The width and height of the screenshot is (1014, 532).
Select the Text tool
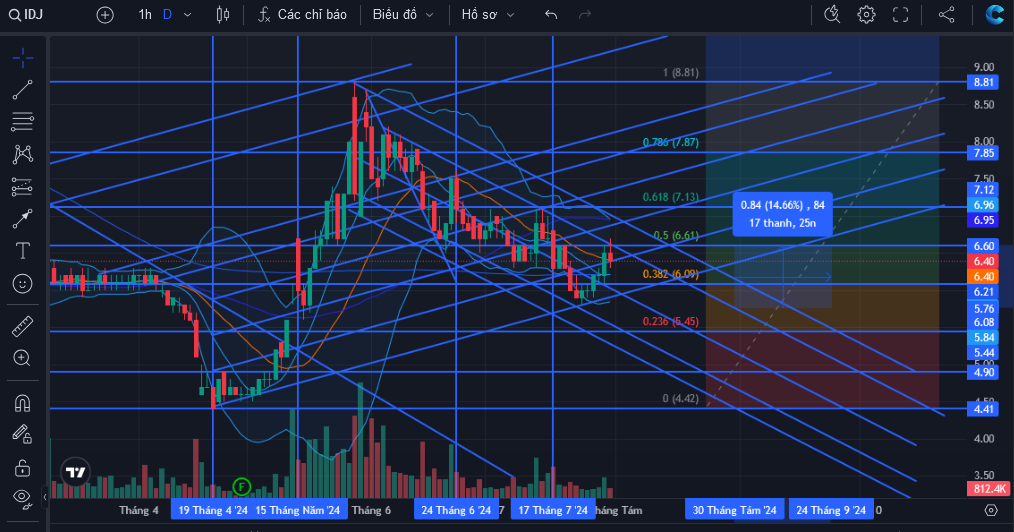click(x=23, y=251)
